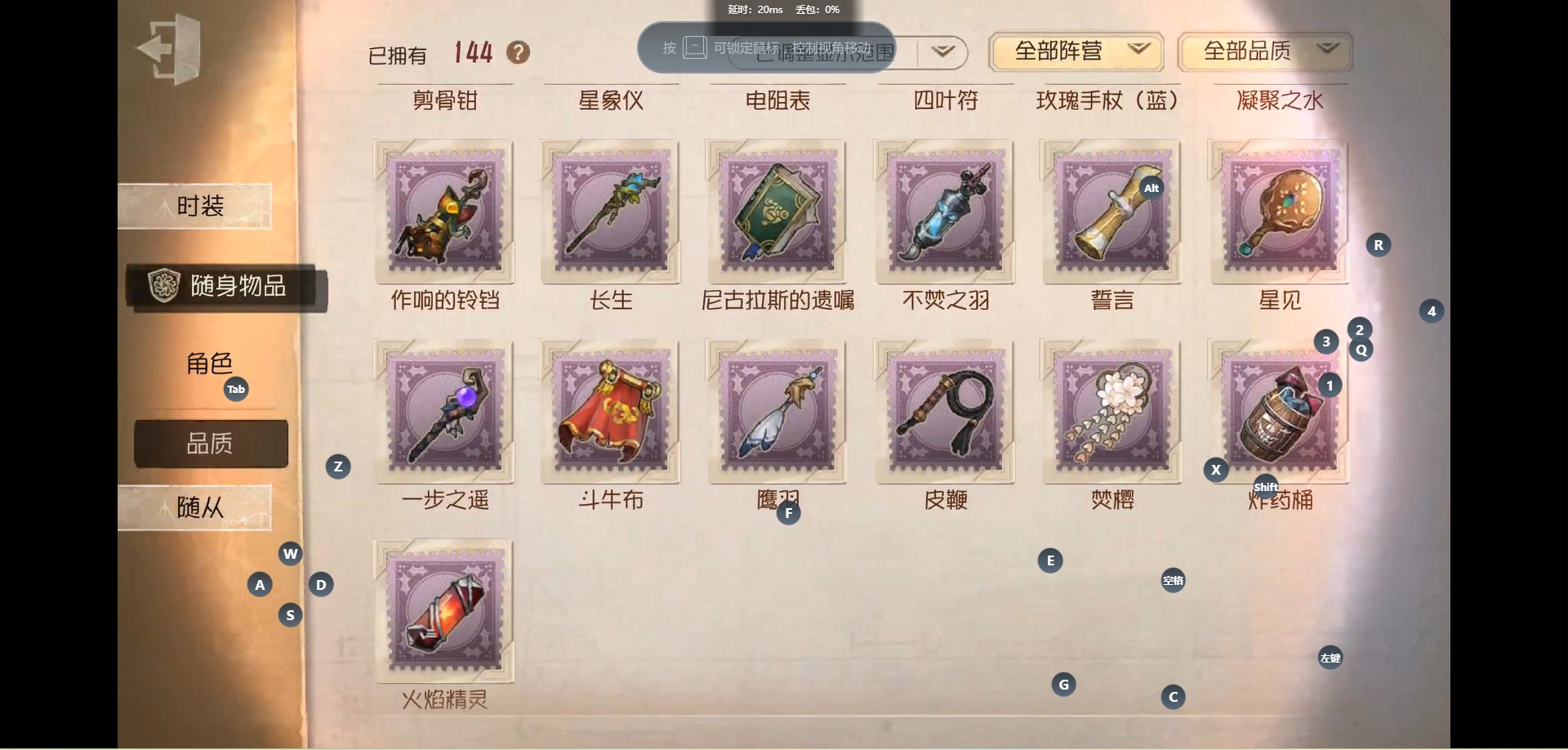
Task: Pick the 斗牛布 red cape item
Action: point(610,411)
